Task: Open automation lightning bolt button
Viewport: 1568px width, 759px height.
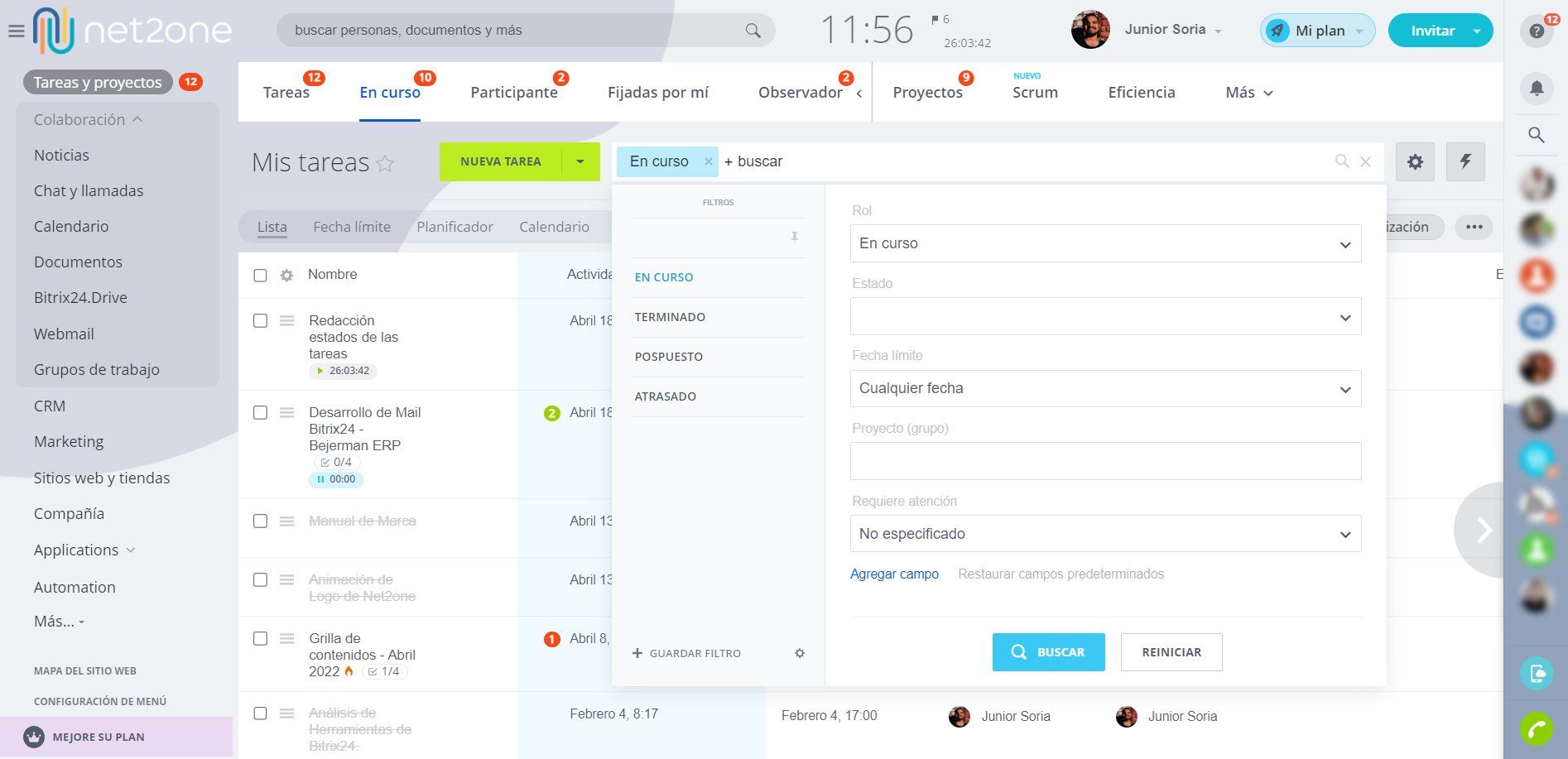Action: pos(1465,161)
